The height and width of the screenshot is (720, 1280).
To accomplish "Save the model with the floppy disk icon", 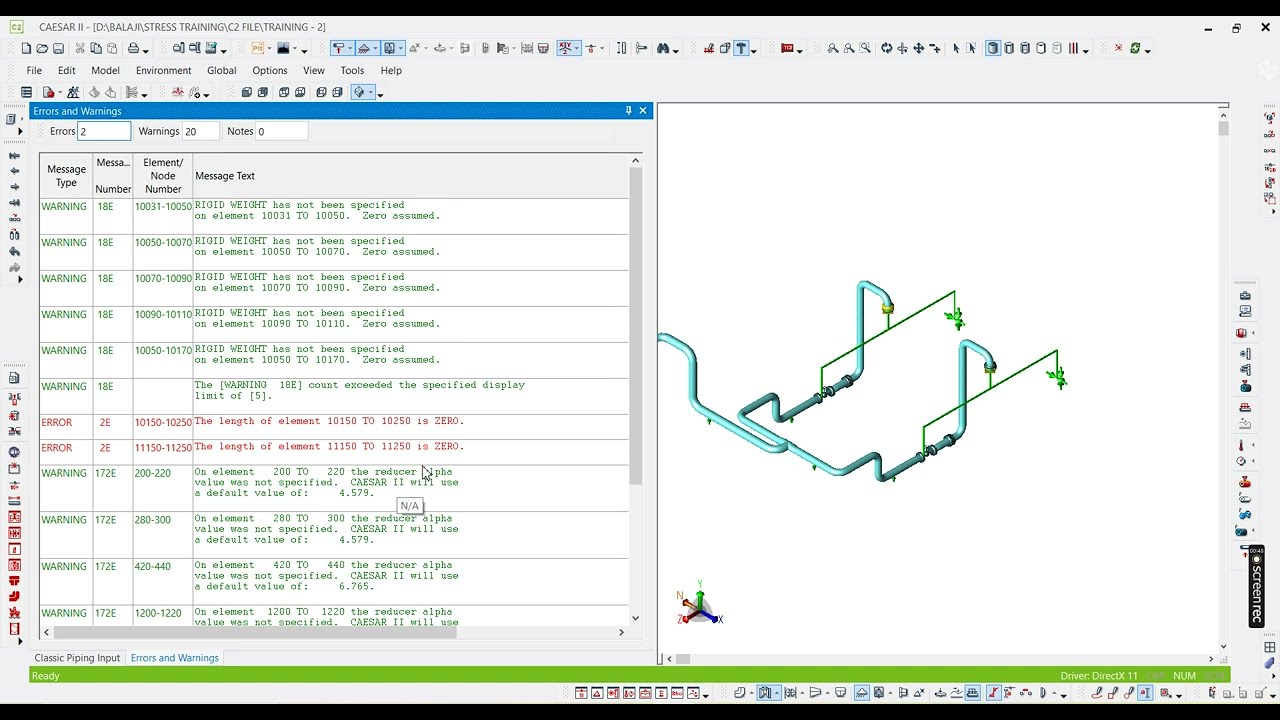I will 58,48.
